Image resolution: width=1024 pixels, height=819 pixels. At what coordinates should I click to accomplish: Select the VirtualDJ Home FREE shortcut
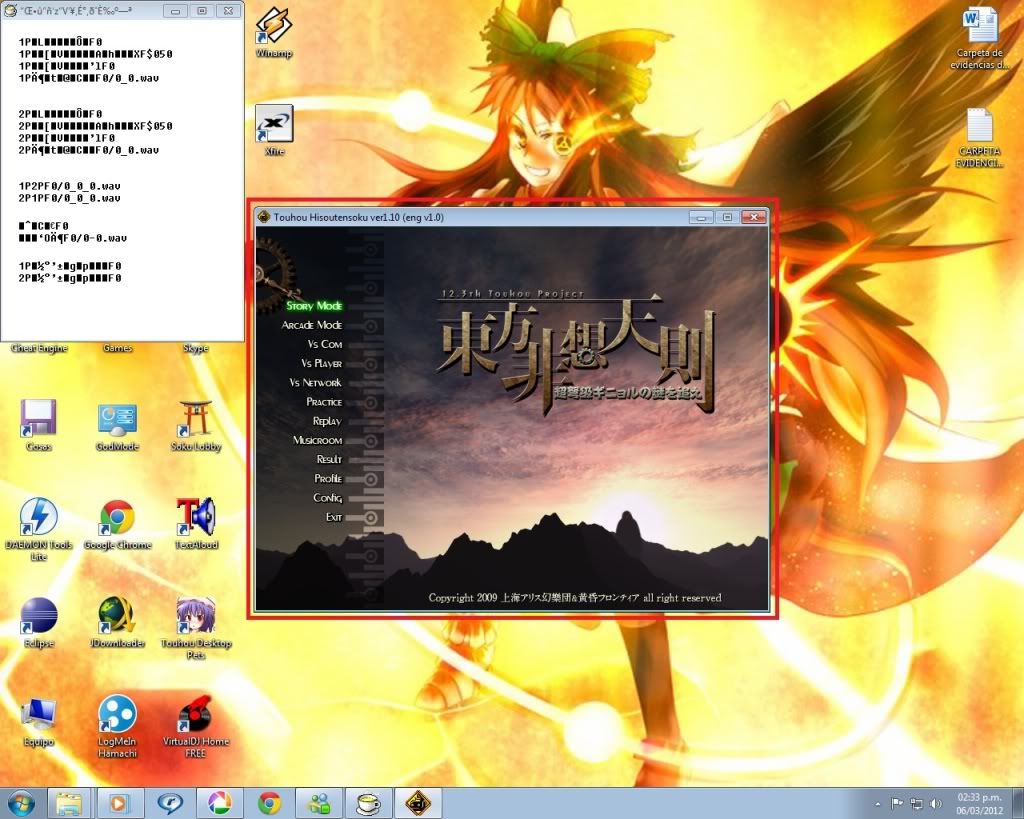click(x=196, y=726)
